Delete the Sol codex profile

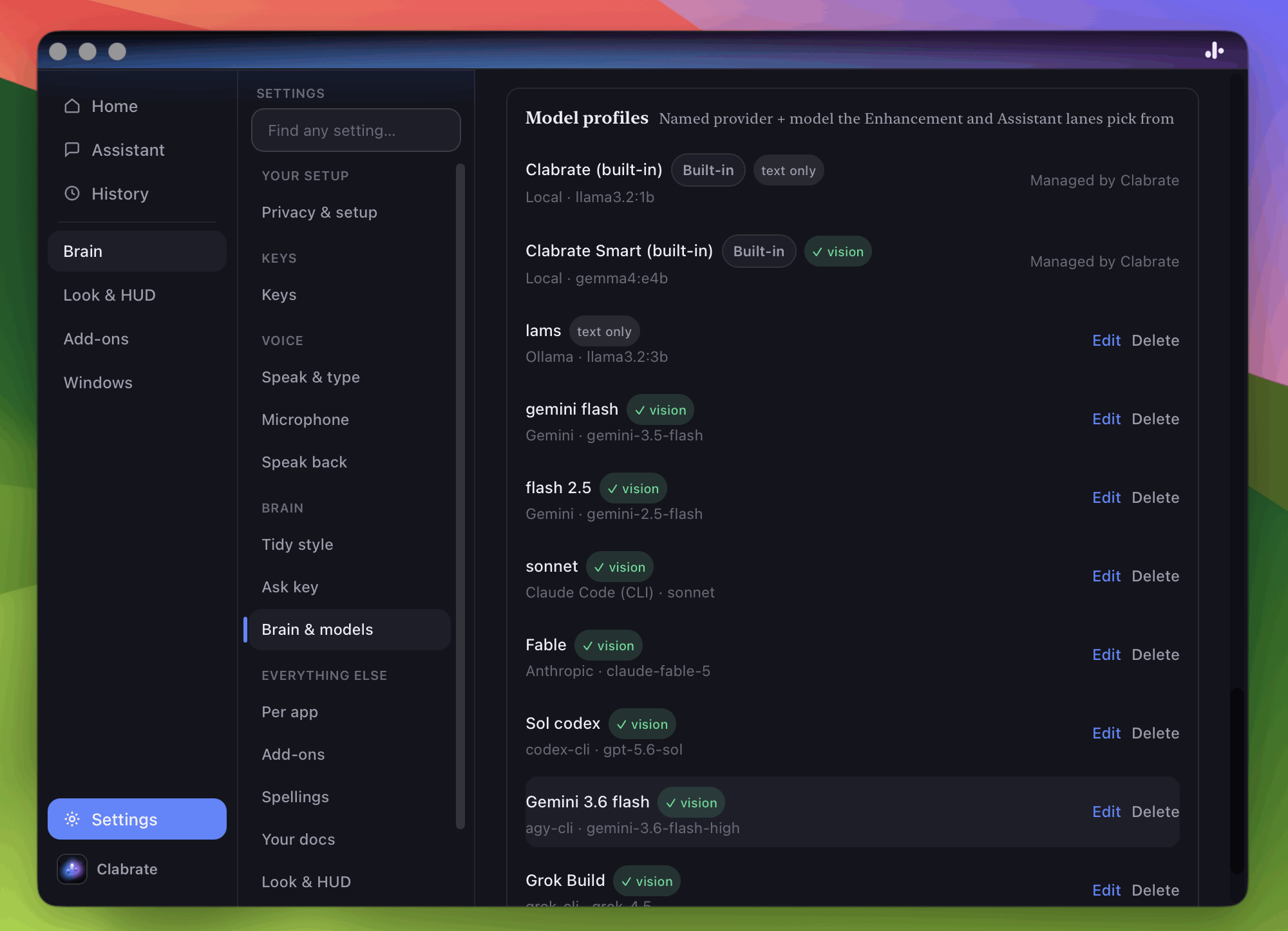pos(1155,733)
